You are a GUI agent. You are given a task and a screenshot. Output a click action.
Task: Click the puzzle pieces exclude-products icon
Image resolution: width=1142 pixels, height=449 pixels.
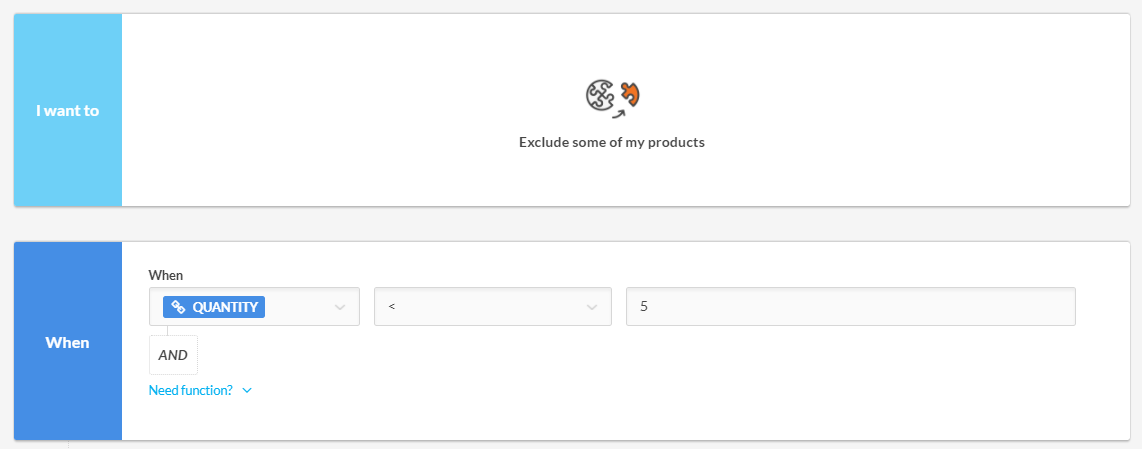pos(613,98)
